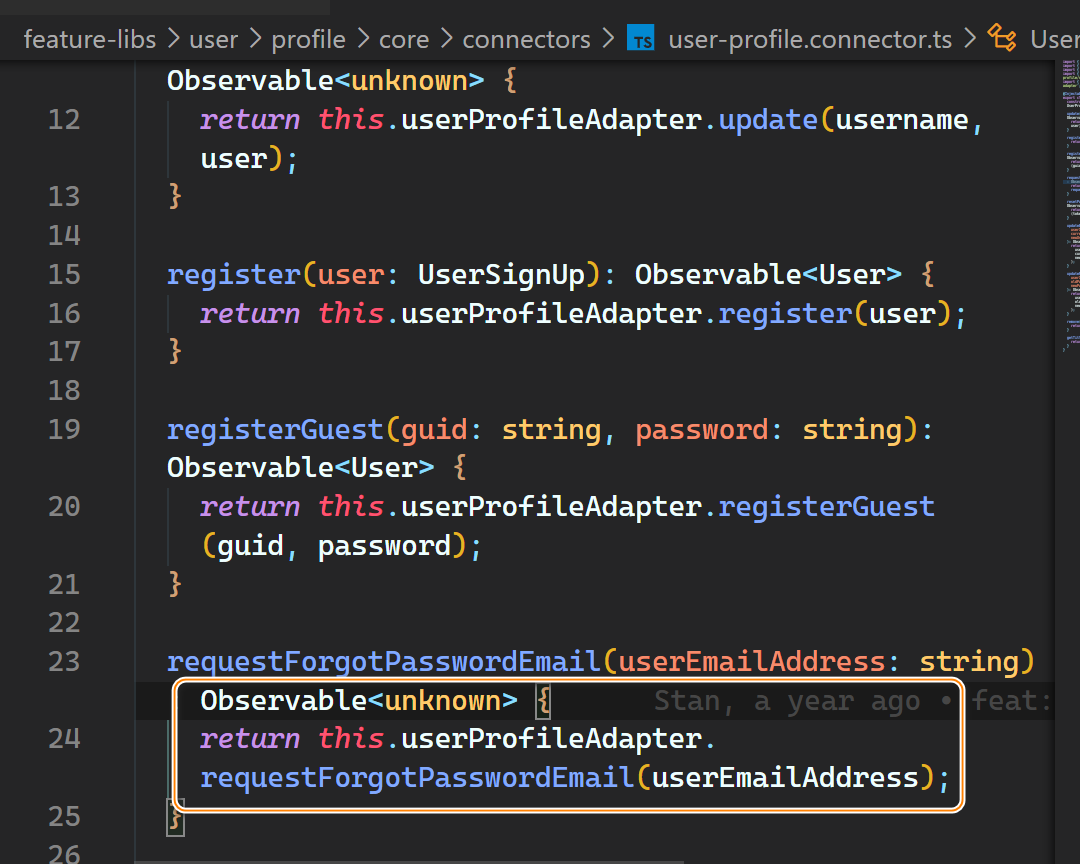Open the user breadcrumb segment
The width and height of the screenshot is (1080, 864).
214,39
